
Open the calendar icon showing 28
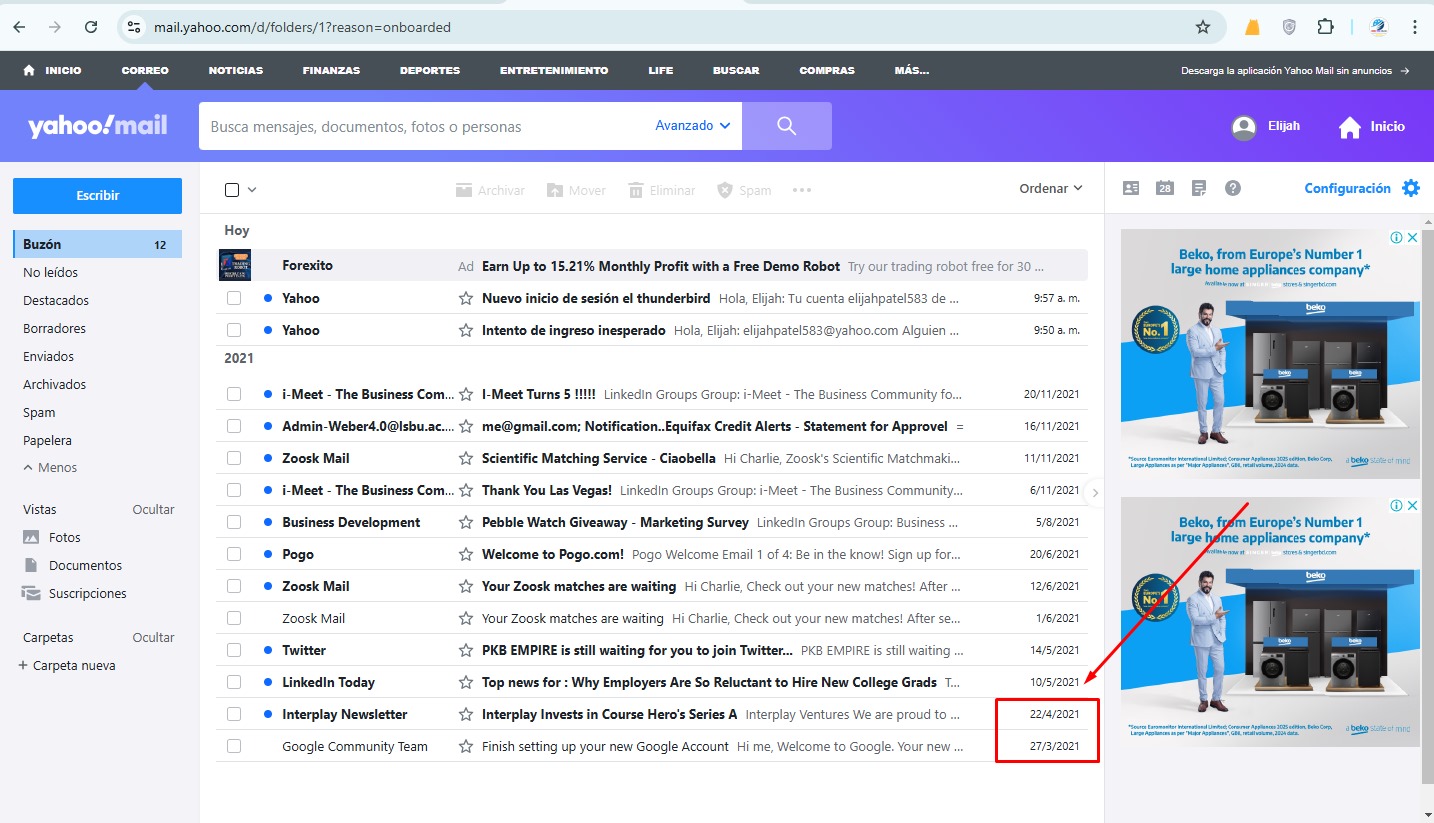1165,188
